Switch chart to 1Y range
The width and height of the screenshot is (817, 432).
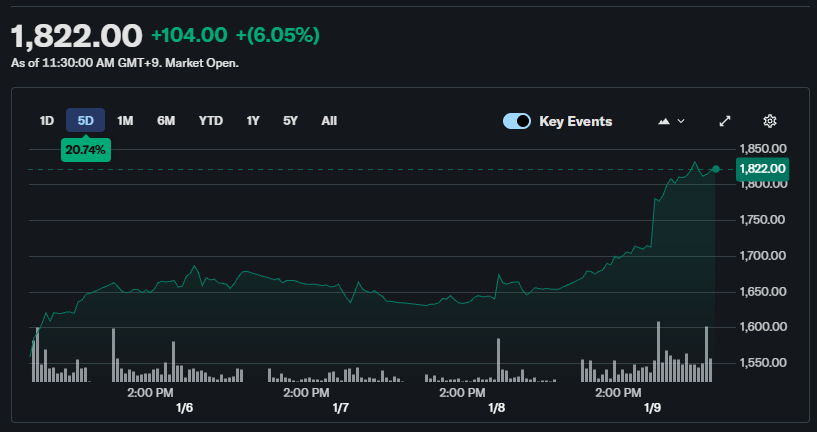click(253, 121)
